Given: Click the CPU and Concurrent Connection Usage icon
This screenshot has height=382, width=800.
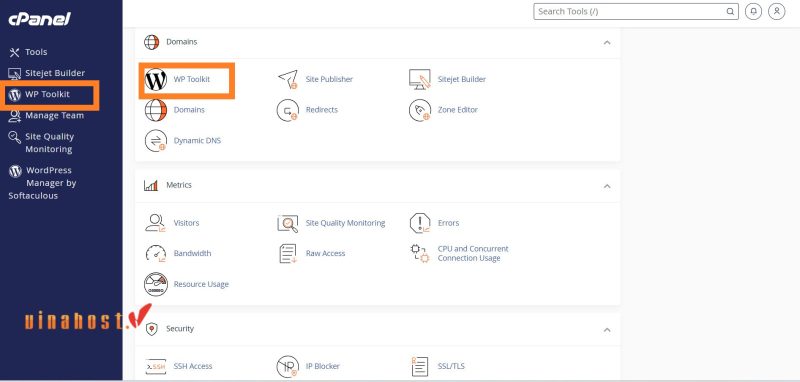Looking at the screenshot, I should point(420,253).
